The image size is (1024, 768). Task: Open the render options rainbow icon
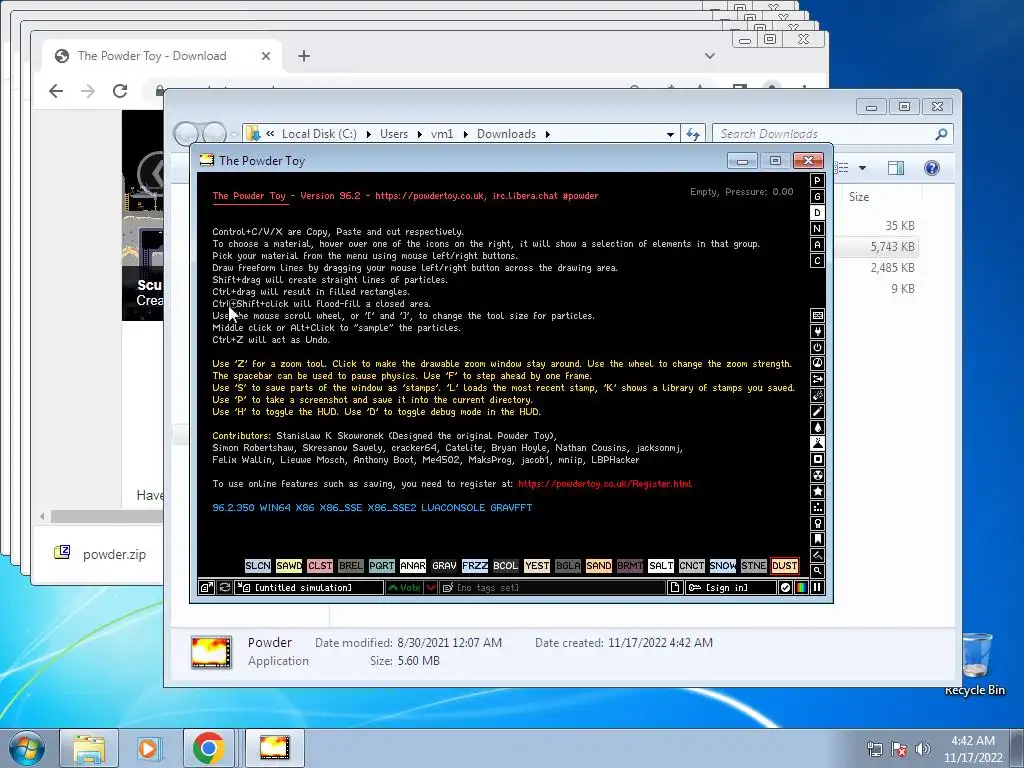click(801, 588)
